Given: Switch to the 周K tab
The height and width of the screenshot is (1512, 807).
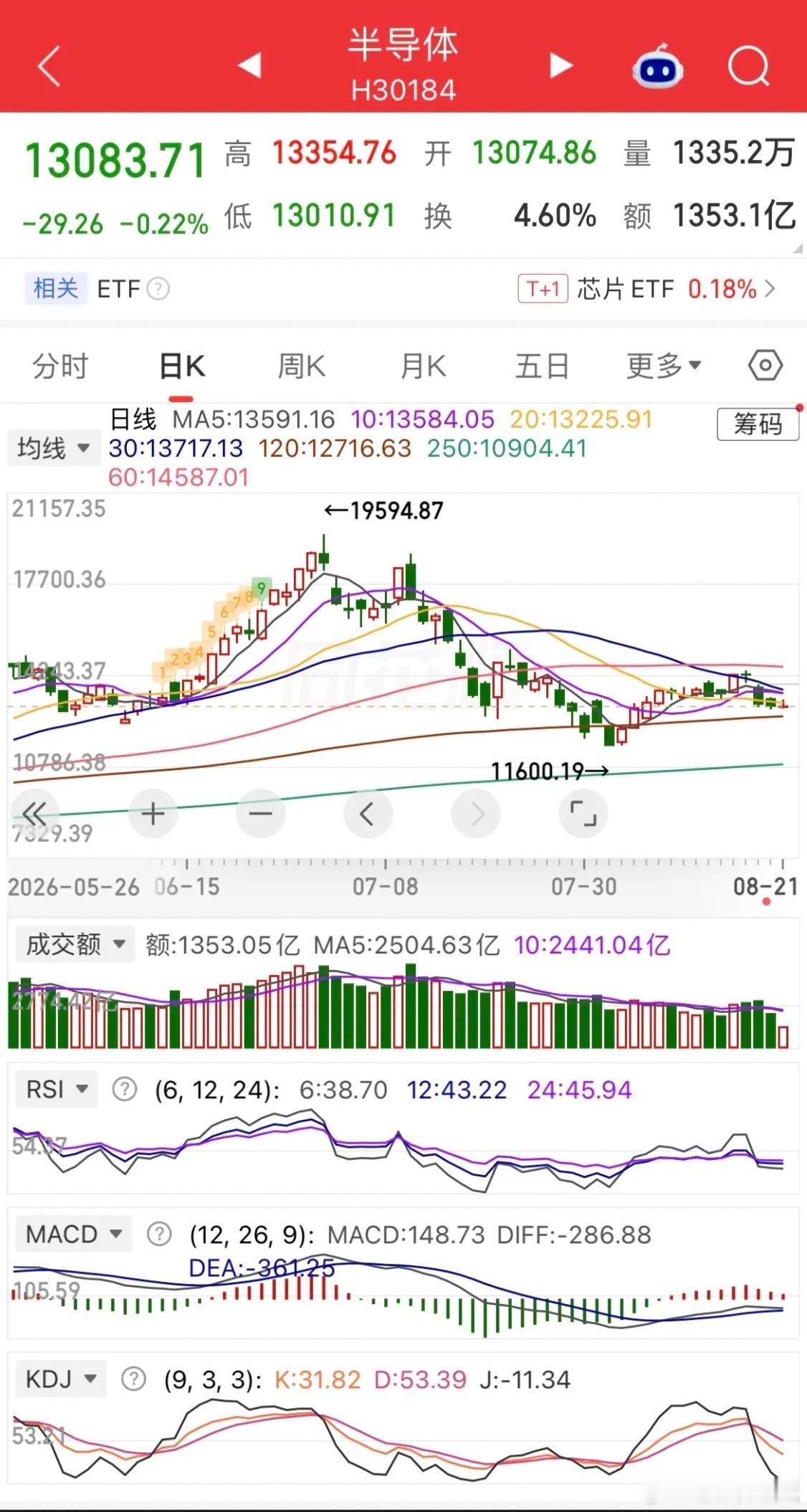Looking at the screenshot, I should point(302,366).
